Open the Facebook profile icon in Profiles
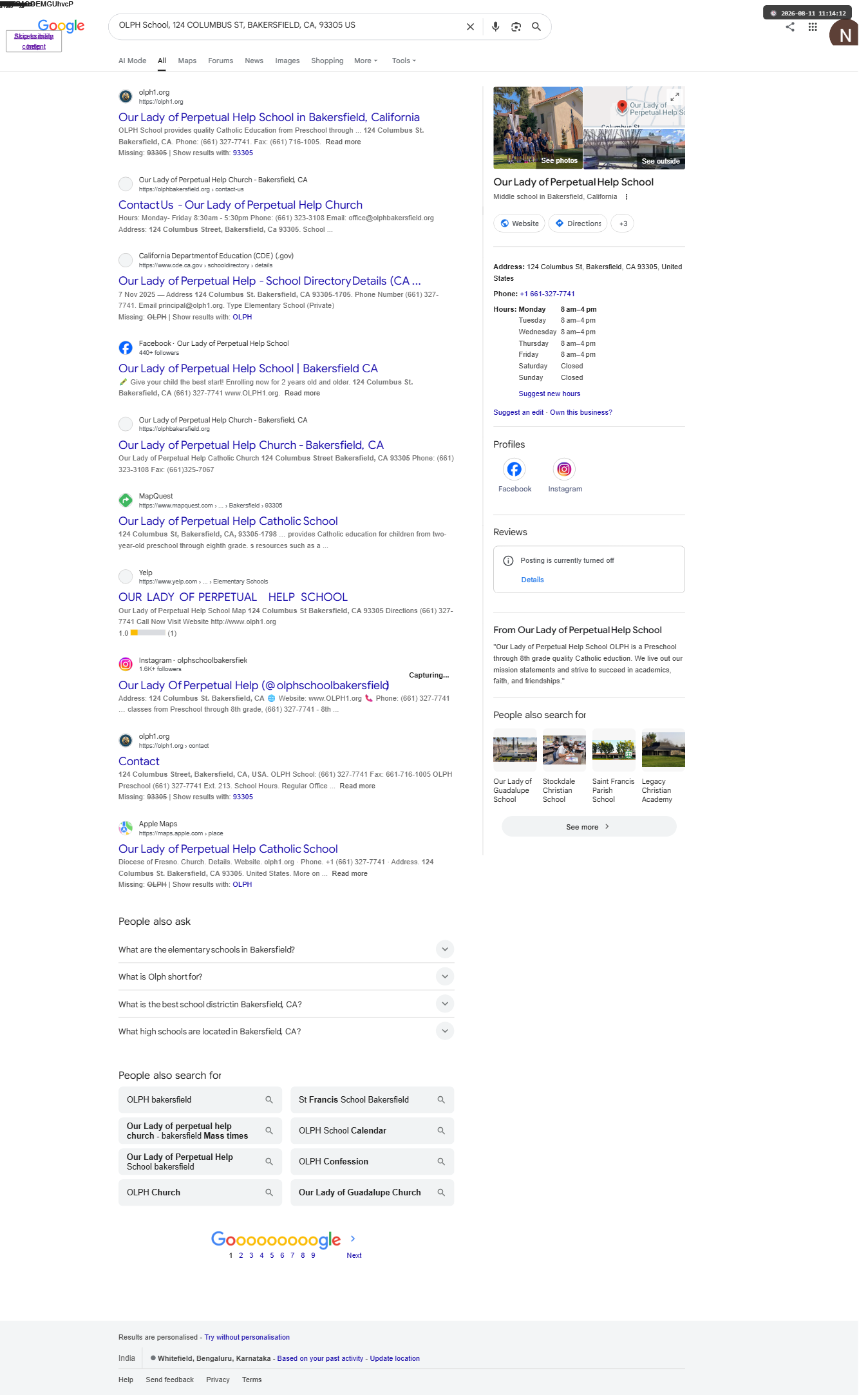This screenshot has width=868, height=1395. click(x=514, y=469)
